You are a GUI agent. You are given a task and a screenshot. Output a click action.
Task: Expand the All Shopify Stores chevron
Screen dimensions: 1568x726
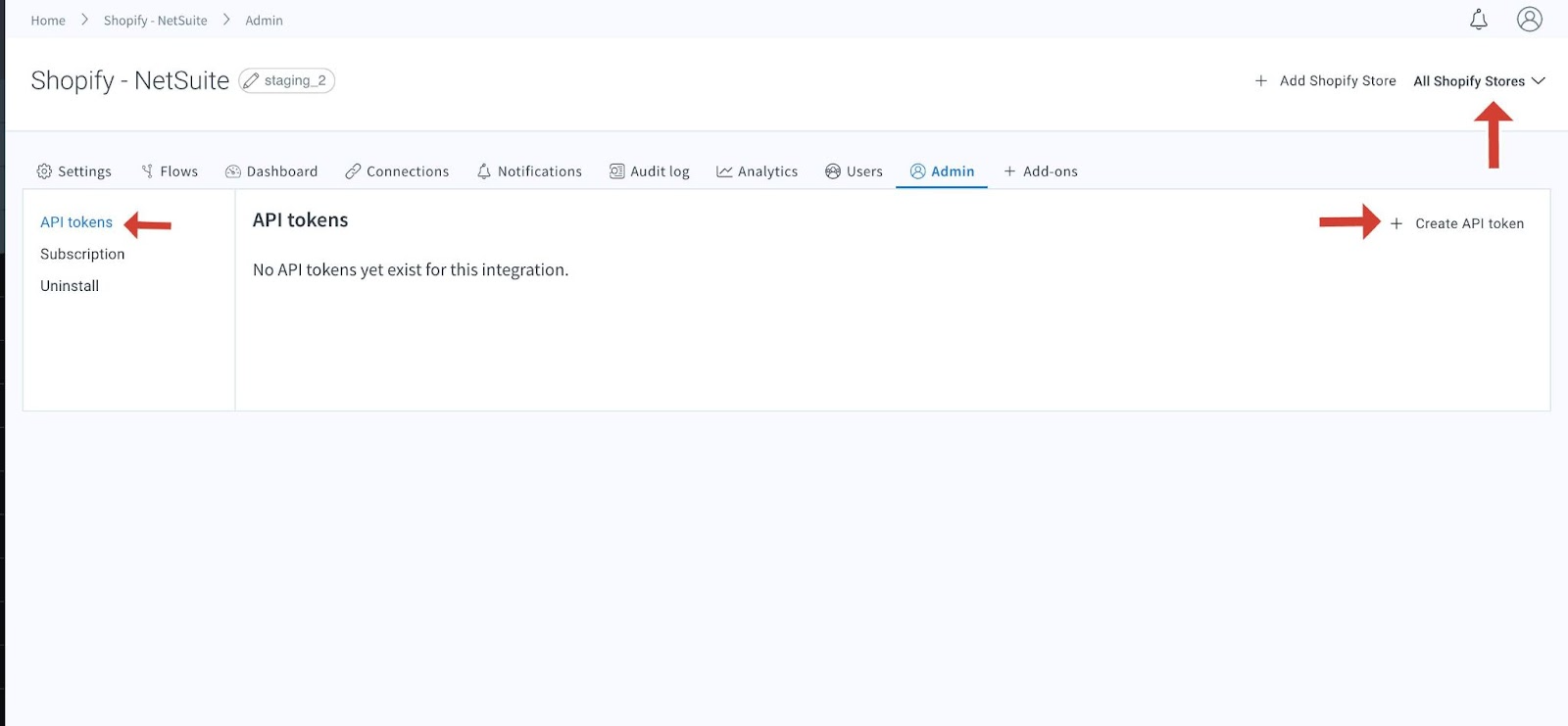[1539, 80]
